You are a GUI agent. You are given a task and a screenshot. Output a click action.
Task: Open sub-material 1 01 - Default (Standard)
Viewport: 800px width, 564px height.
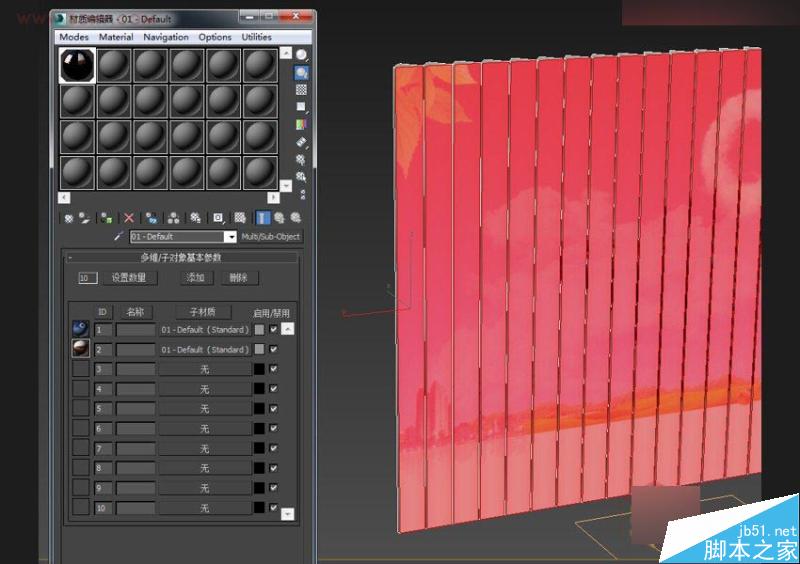[205, 330]
